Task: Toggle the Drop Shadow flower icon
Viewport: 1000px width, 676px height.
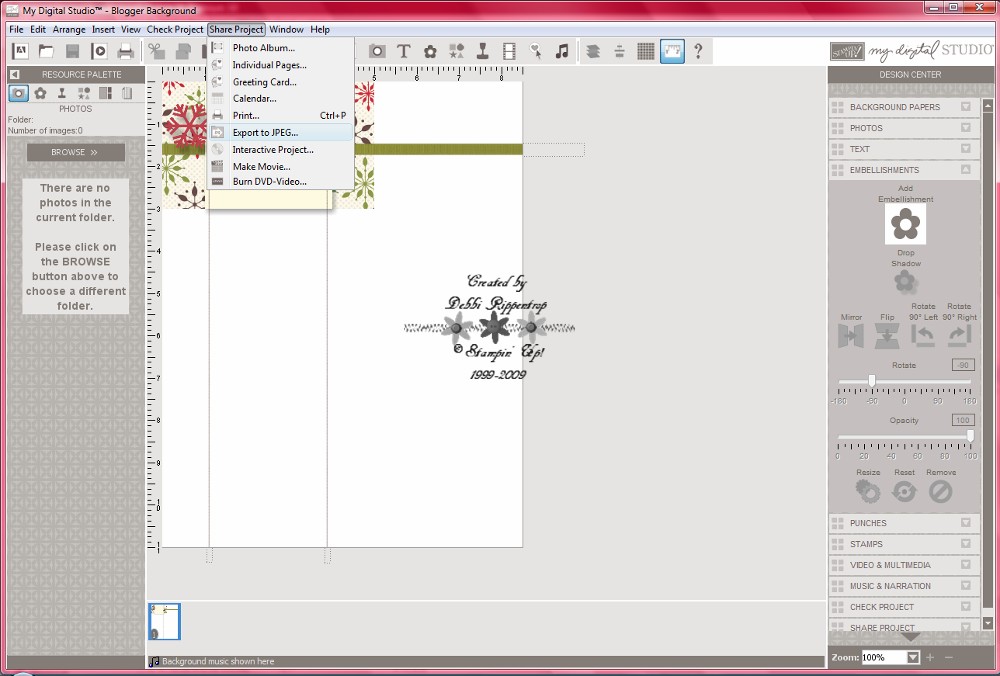Action: (906, 282)
